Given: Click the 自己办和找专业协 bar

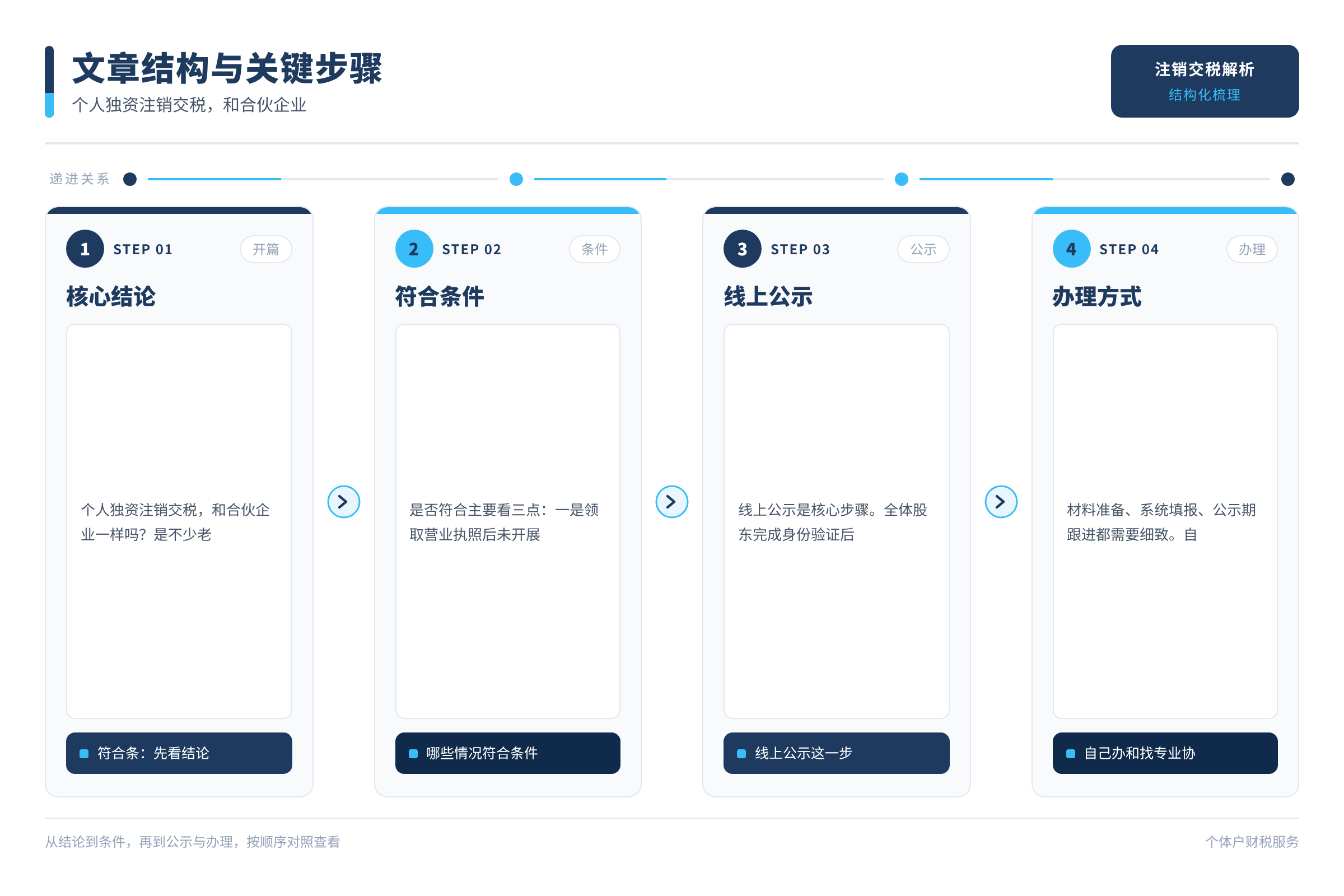Looking at the screenshot, I should 1165,753.
